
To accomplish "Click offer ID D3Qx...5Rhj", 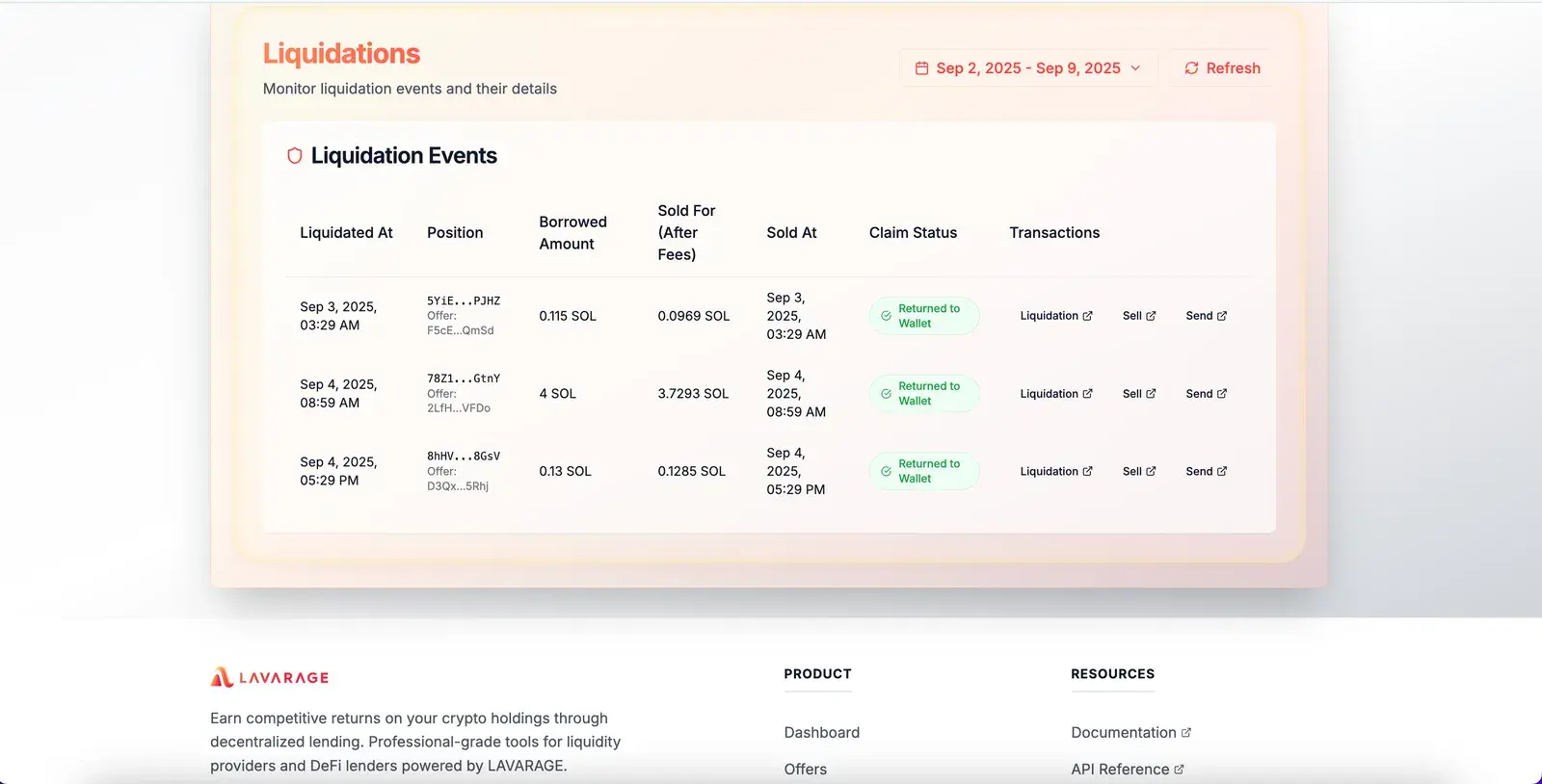I will 458,486.
